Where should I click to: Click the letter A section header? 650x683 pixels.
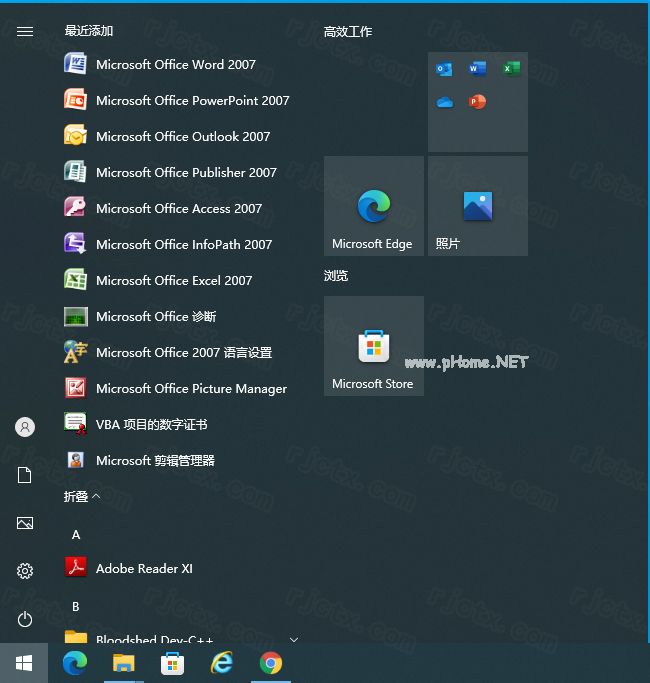click(x=76, y=534)
